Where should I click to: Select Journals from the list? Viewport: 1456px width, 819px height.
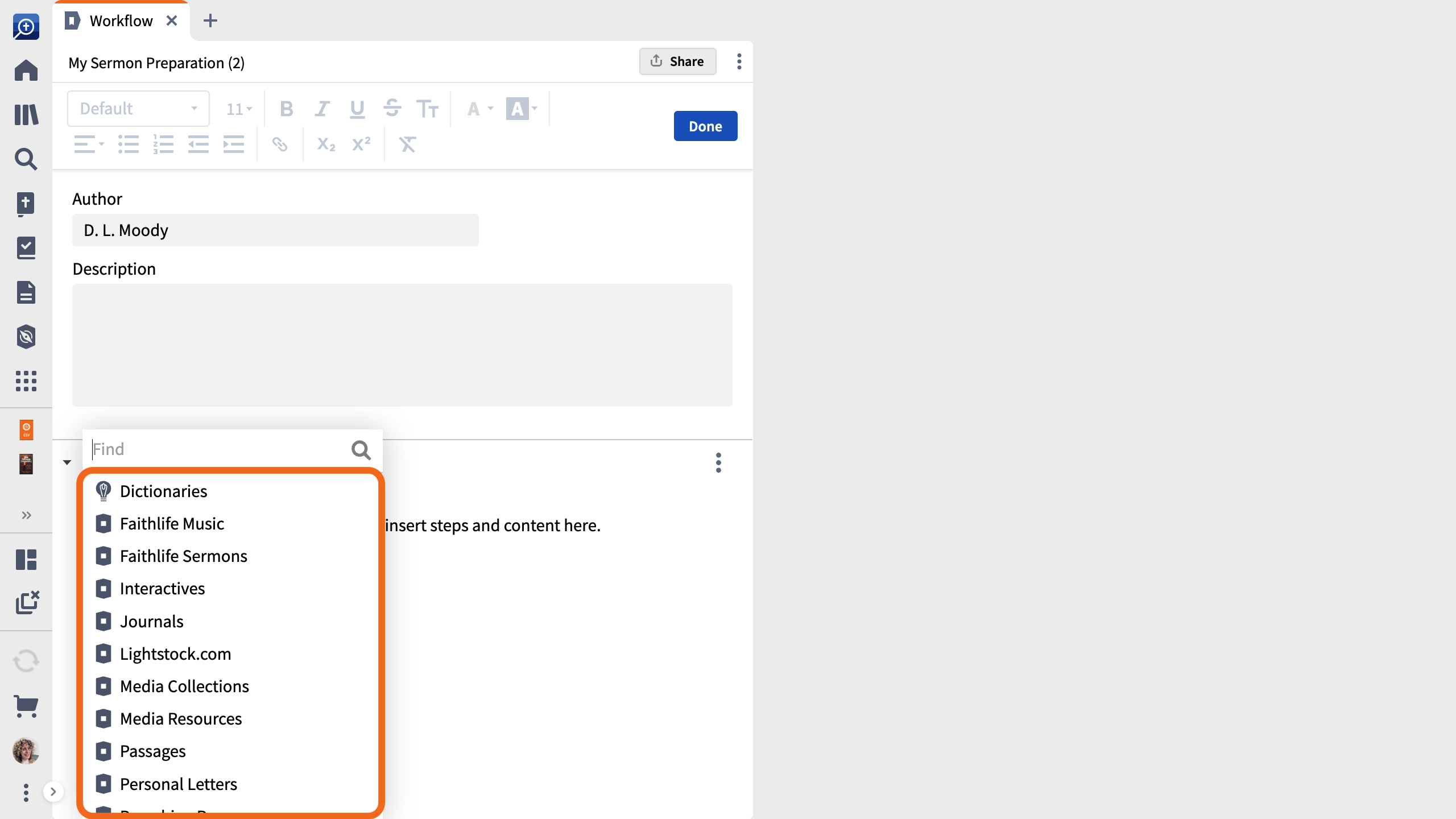(x=230, y=622)
